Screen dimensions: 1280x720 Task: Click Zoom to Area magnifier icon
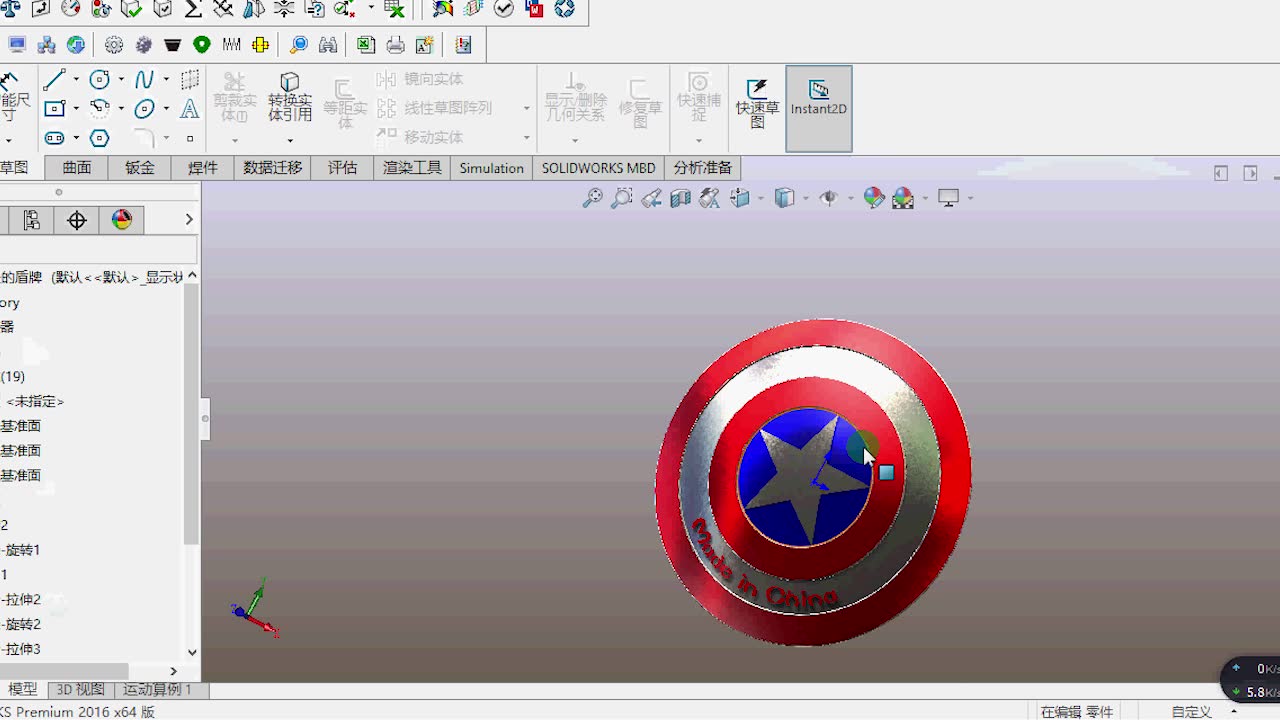pos(621,198)
